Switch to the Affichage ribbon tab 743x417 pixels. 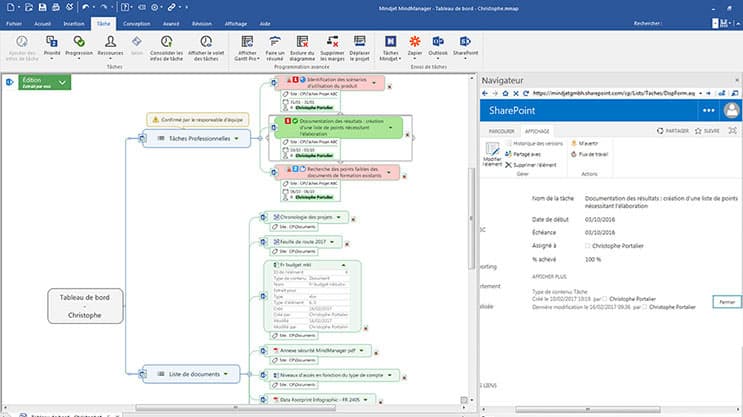click(x=236, y=24)
